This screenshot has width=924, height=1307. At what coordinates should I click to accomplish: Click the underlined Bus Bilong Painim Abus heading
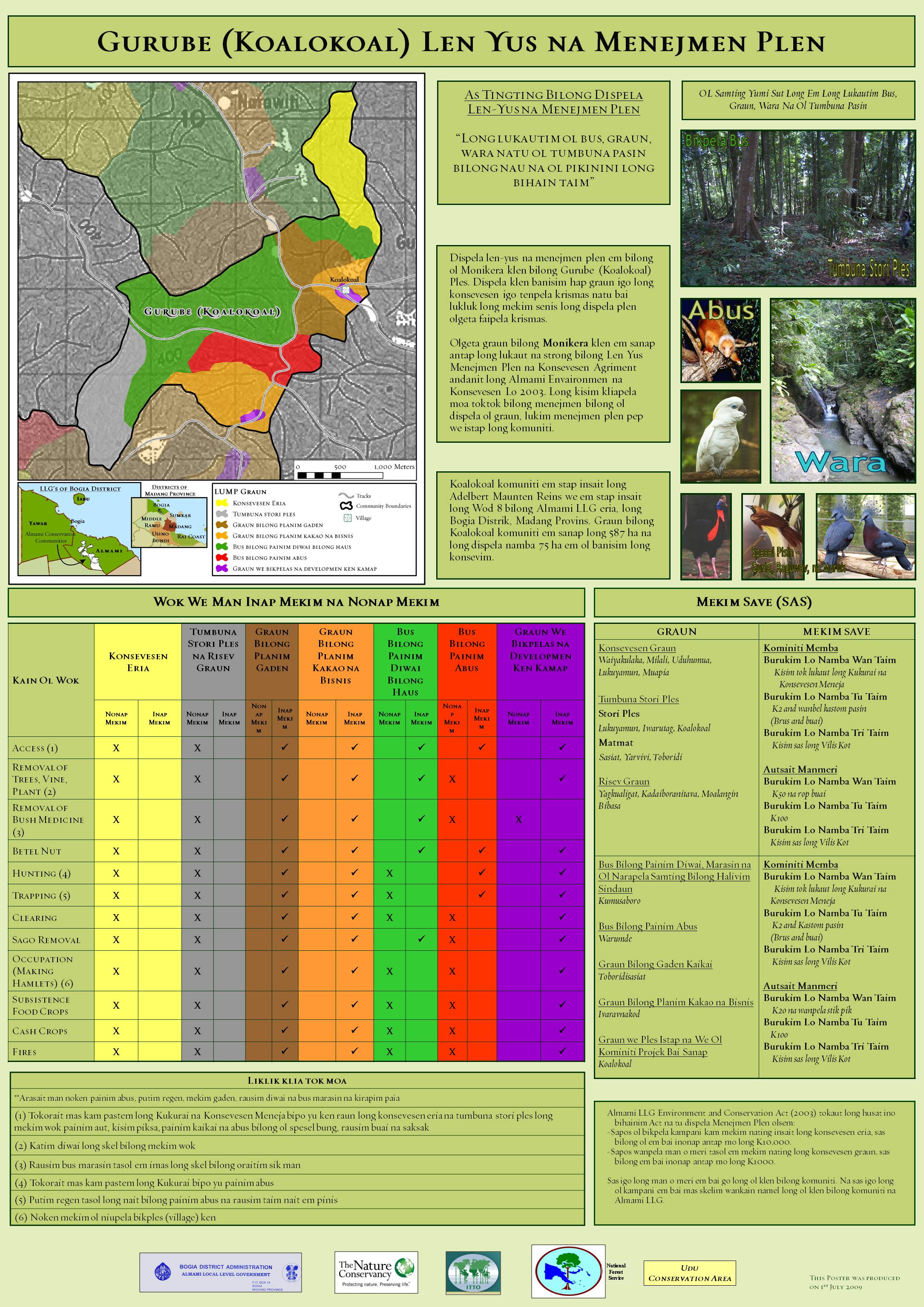[x=648, y=926]
